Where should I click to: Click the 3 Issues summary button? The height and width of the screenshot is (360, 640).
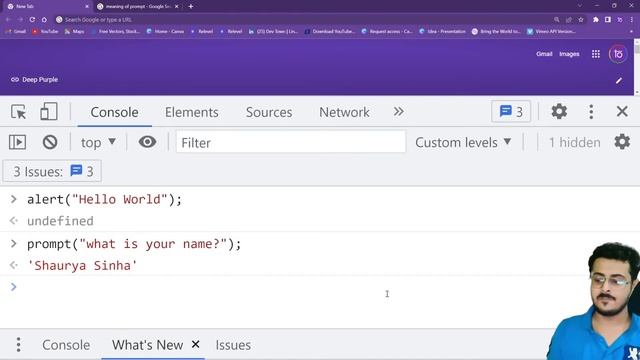coord(52,171)
